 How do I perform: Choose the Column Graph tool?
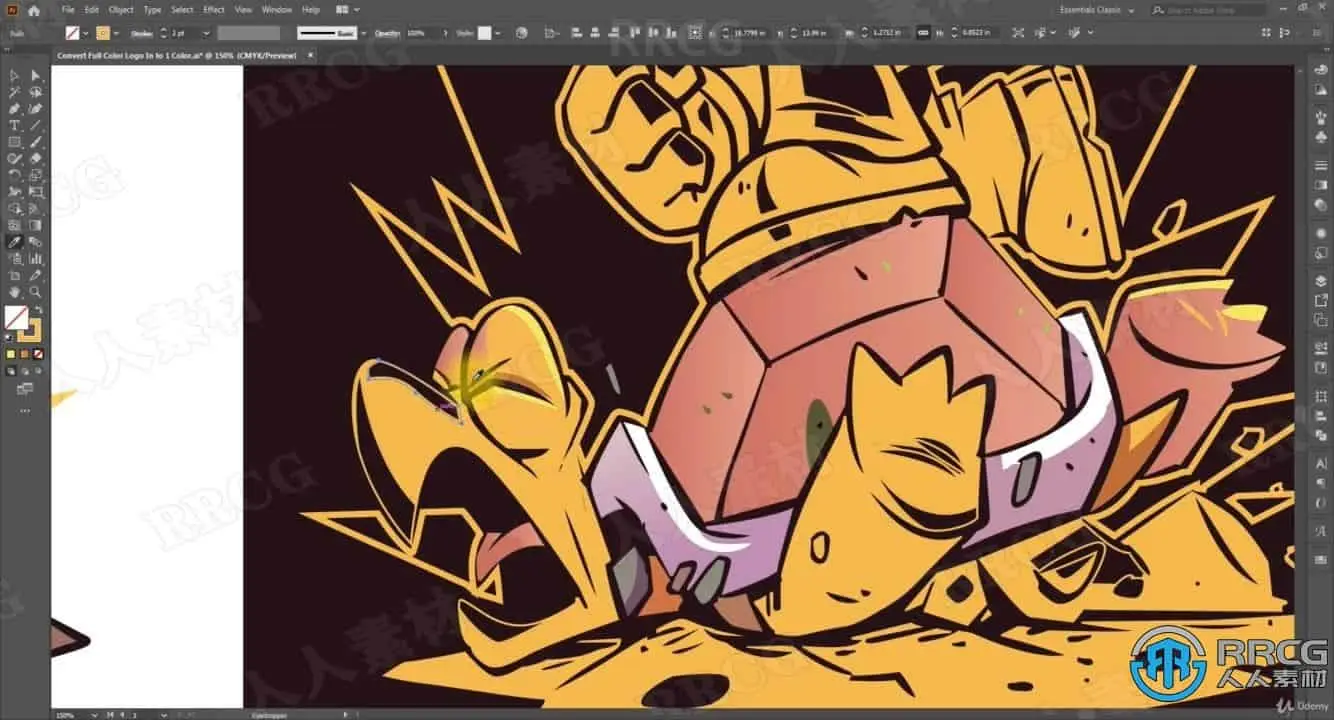click(x=36, y=258)
